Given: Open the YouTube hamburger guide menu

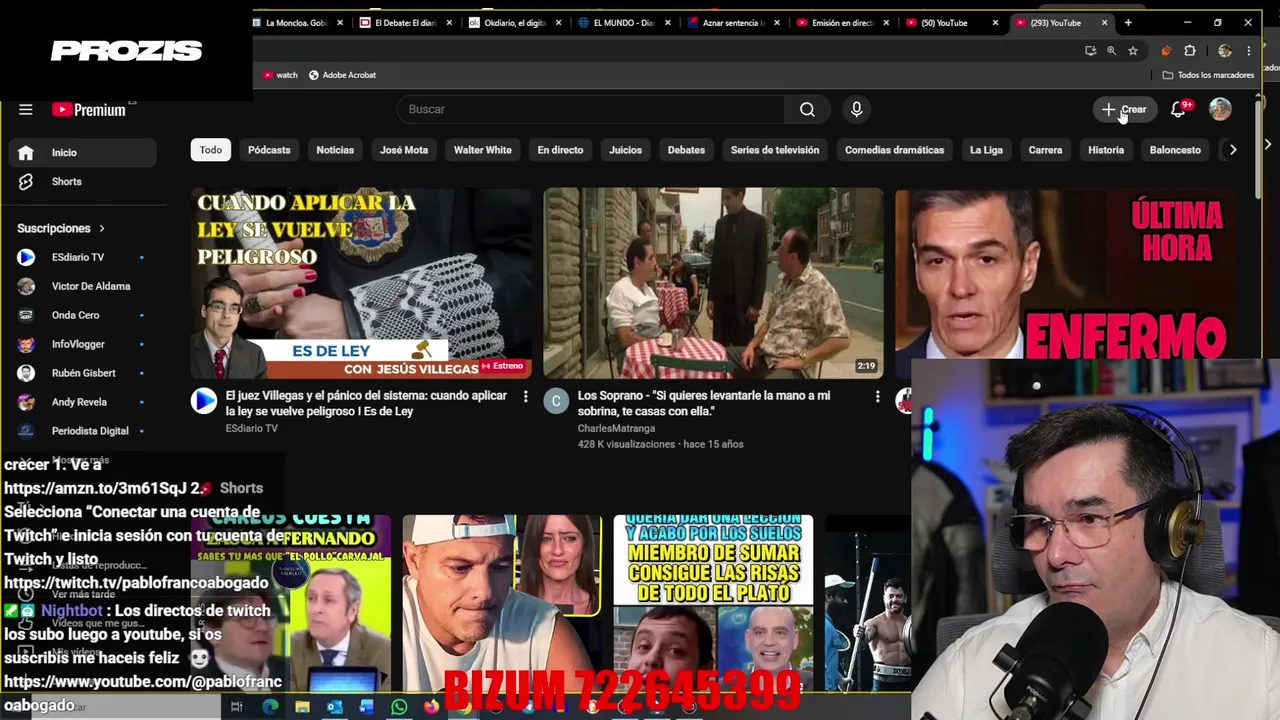Looking at the screenshot, I should [x=26, y=110].
